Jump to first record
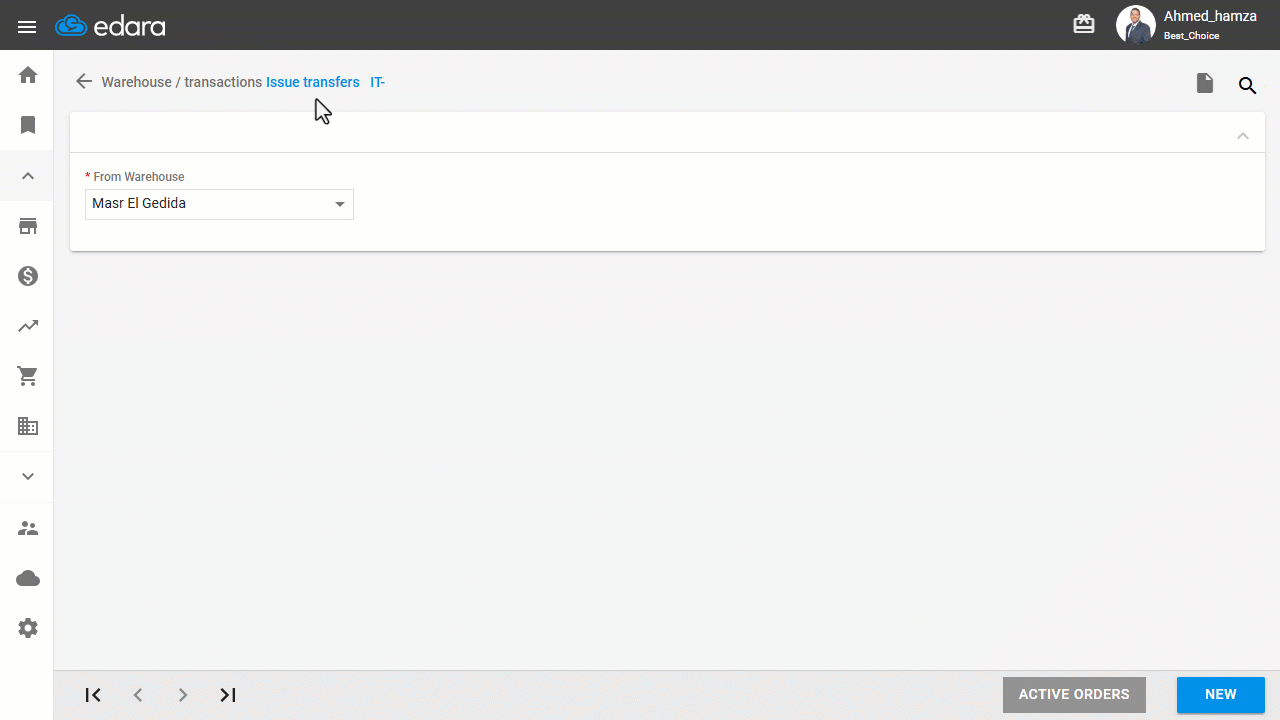1280x720 pixels. pyautogui.click(x=93, y=695)
